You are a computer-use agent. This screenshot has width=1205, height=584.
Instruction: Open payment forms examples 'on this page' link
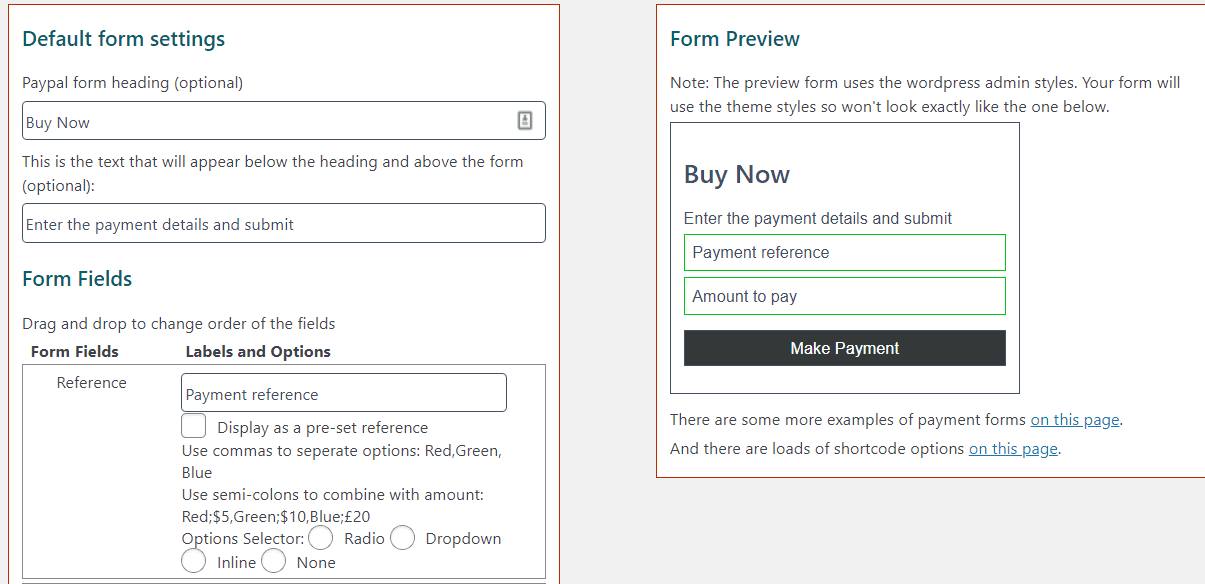1075,420
